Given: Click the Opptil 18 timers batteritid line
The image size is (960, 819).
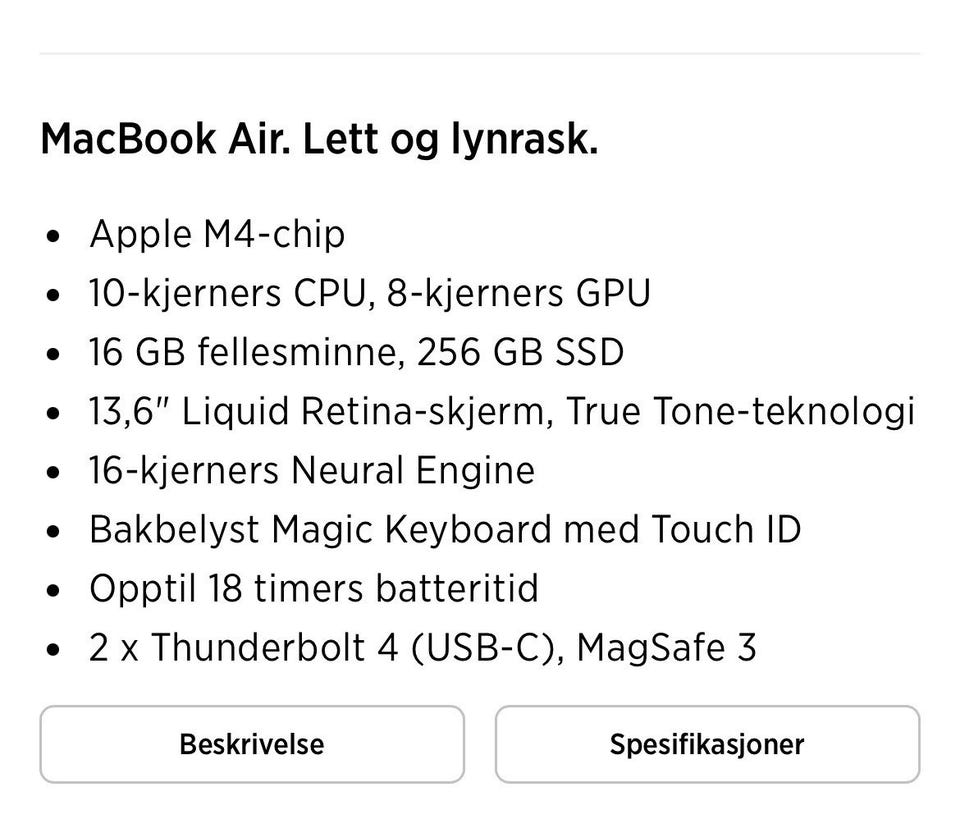Looking at the screenshot, I should tap(314, 589).
